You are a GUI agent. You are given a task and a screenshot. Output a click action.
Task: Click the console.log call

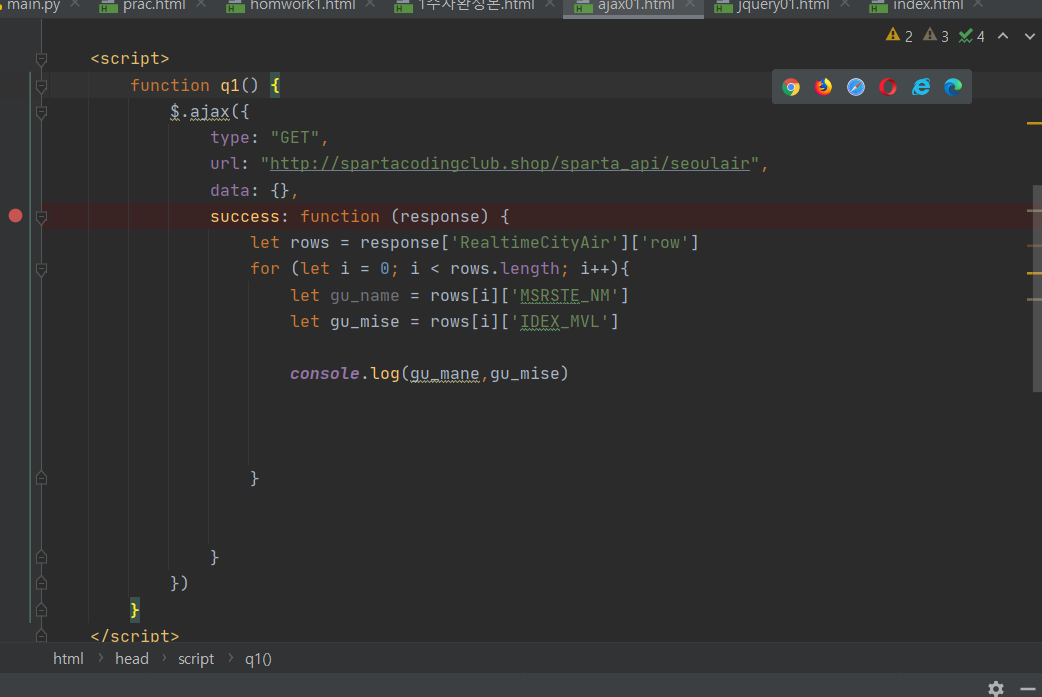429,374
